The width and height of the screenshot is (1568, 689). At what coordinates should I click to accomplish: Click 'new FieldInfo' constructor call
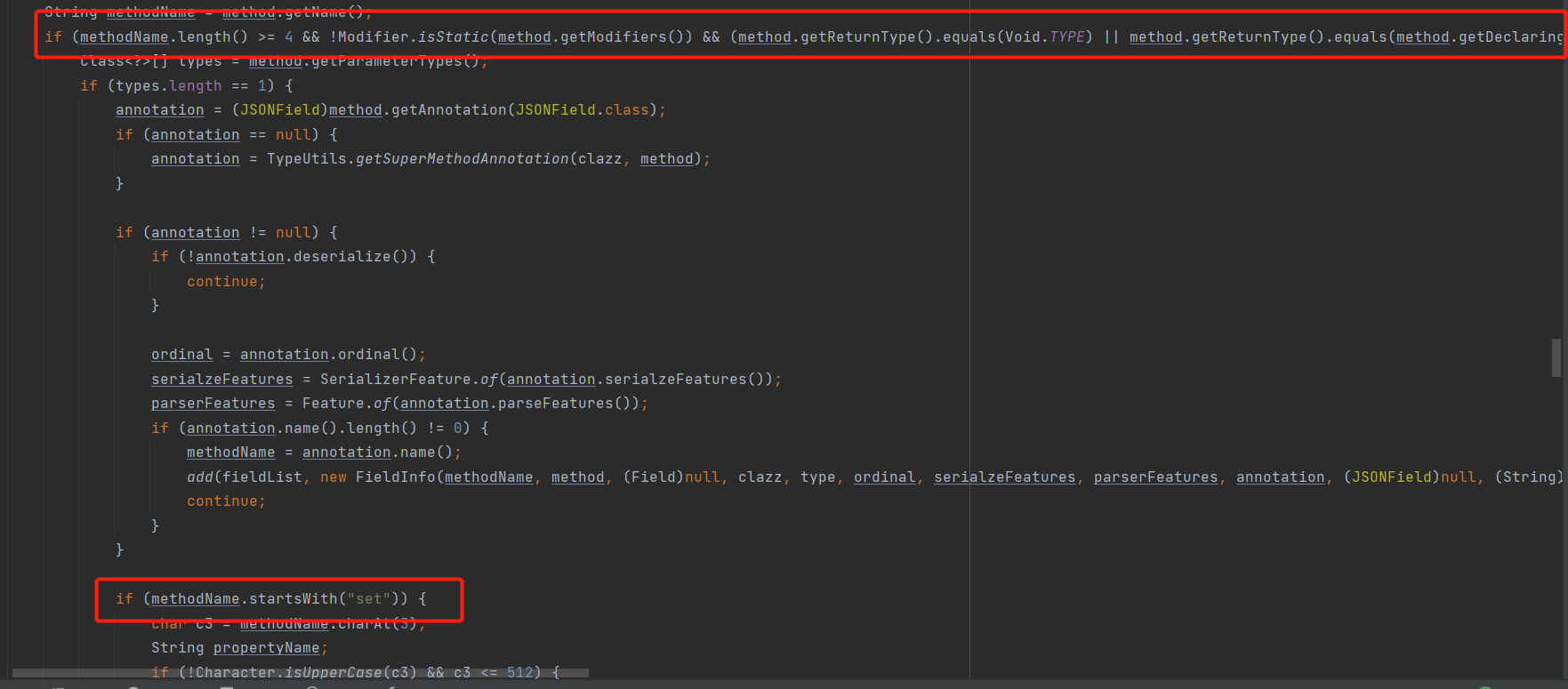click(377, 477)
